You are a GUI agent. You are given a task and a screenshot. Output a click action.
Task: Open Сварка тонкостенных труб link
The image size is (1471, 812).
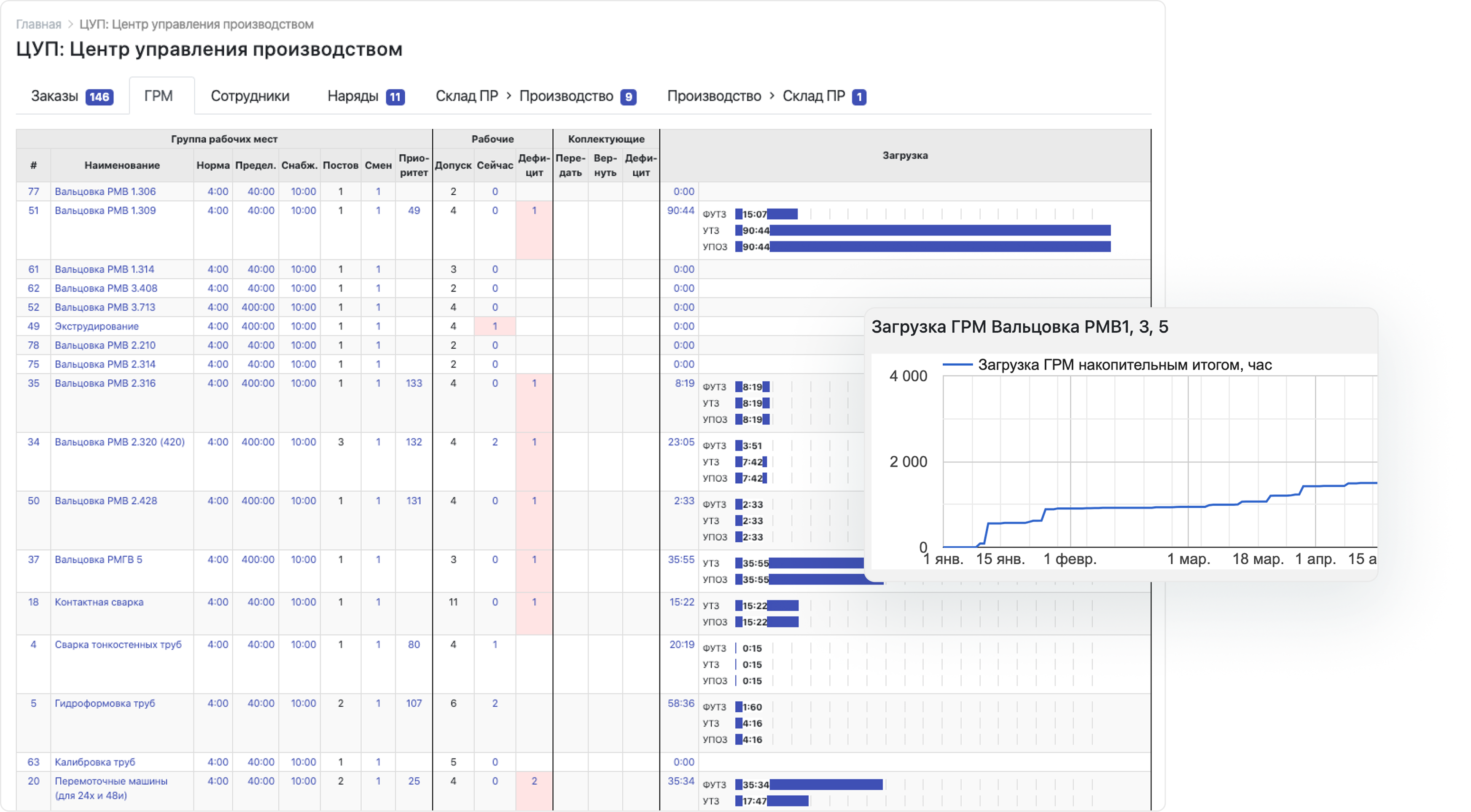click(x=118, y=644)
